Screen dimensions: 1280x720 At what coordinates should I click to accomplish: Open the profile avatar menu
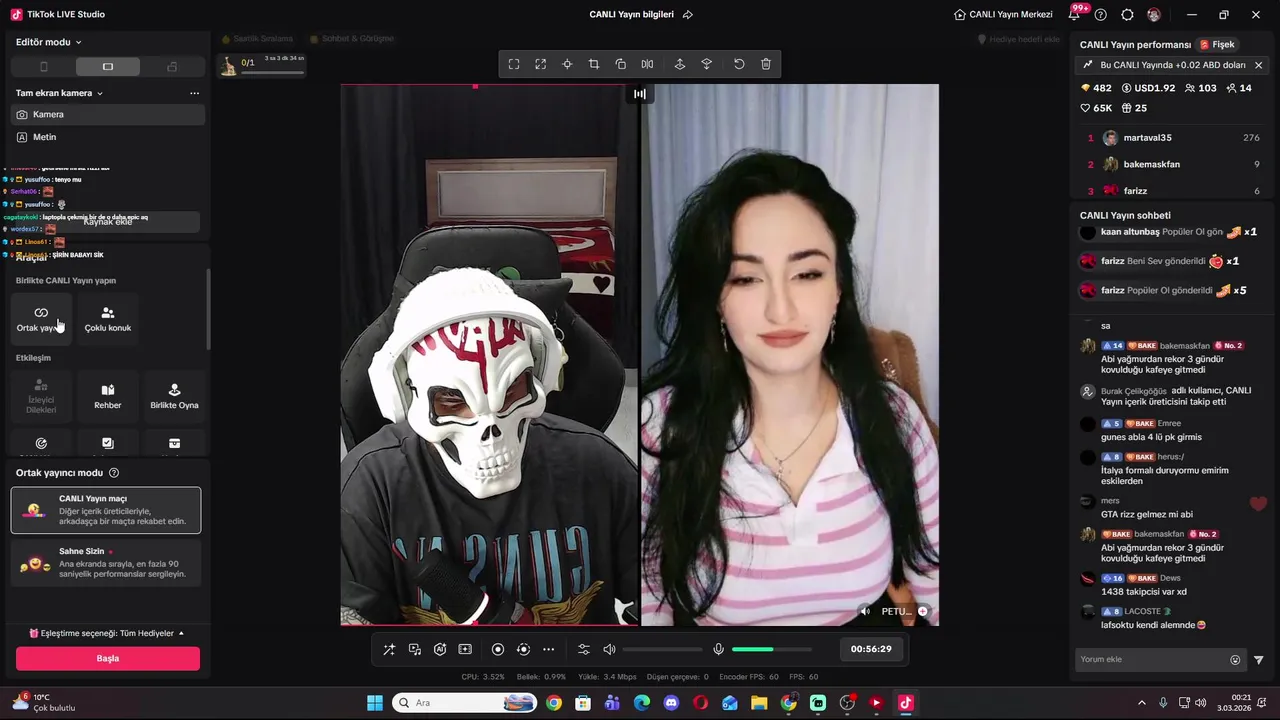tap(1154, 15)
